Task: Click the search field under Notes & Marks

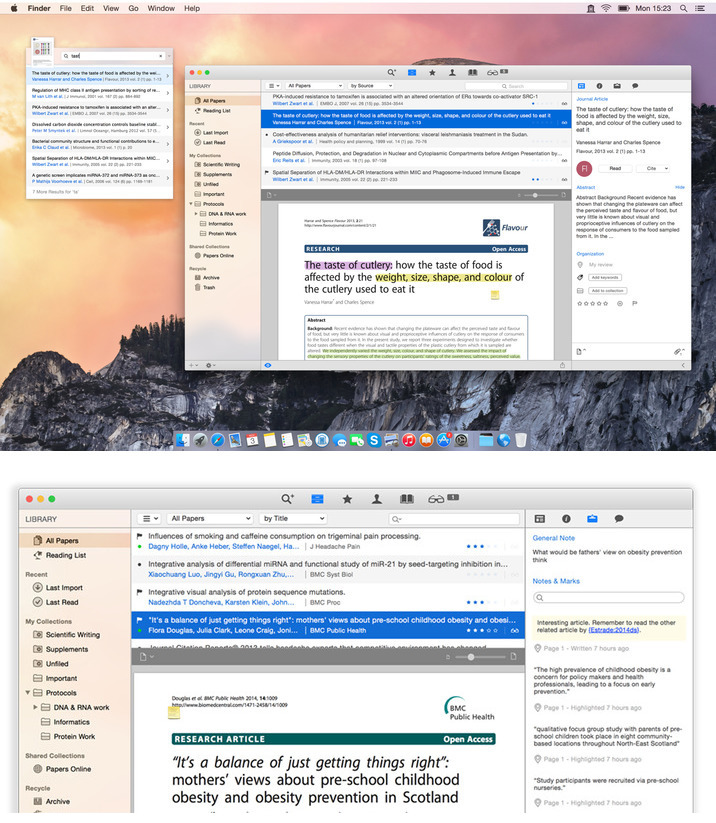Action: (x=608, y=597)
